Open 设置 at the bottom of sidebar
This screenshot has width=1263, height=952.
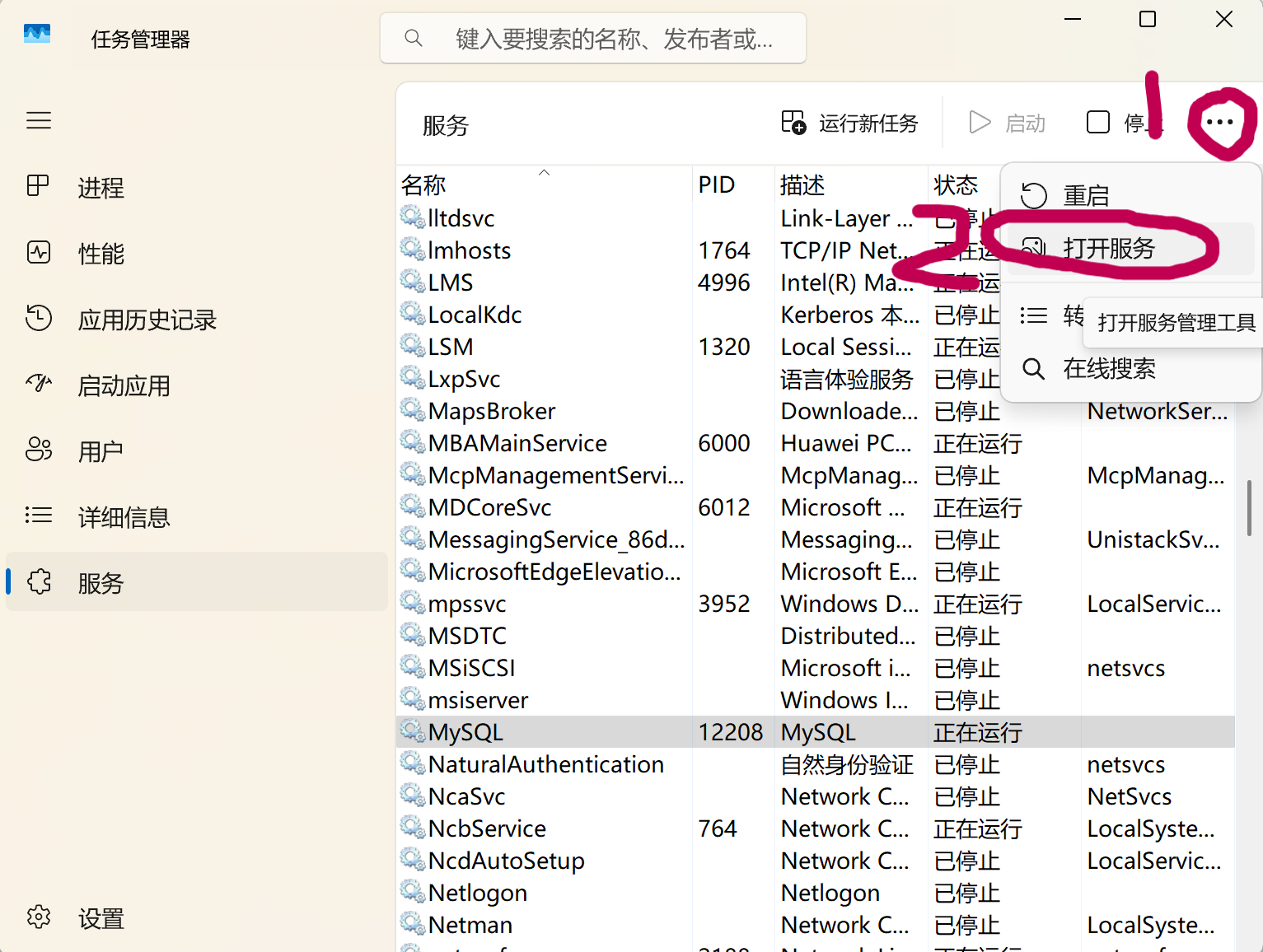pyautogui.click(x=196, y=917)
